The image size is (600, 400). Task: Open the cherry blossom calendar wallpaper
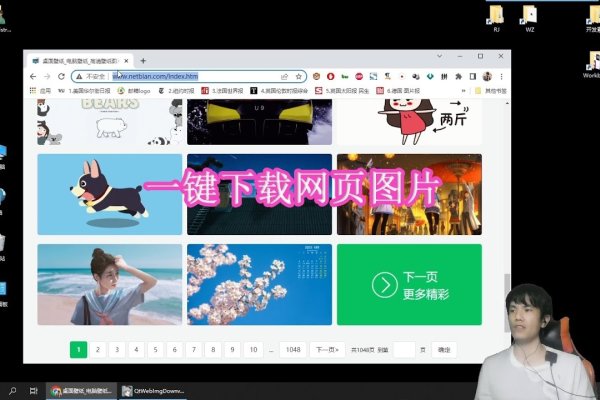[x=259, y=284]
